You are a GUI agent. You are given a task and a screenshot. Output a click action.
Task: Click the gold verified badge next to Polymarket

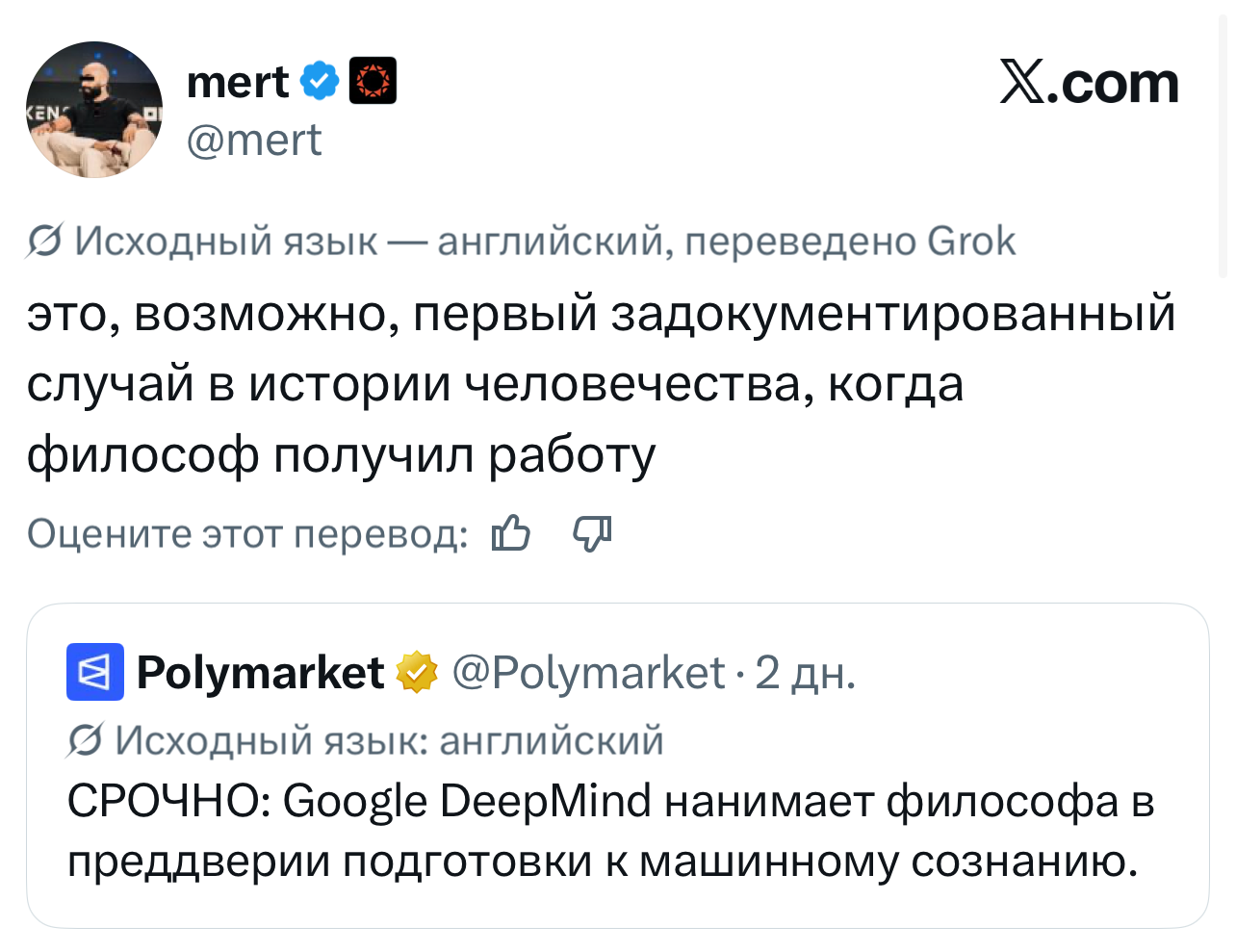[x=417, y=672]
